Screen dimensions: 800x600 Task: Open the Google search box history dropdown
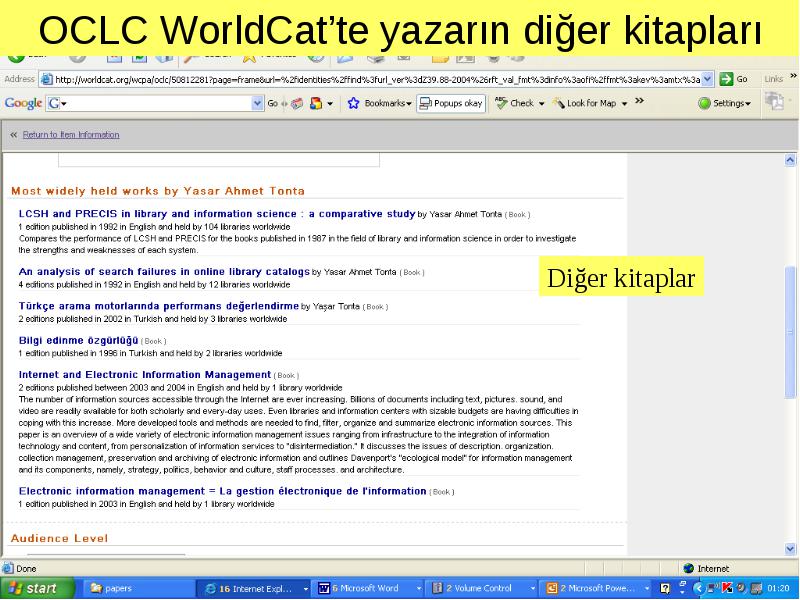(x=257, y=103)
